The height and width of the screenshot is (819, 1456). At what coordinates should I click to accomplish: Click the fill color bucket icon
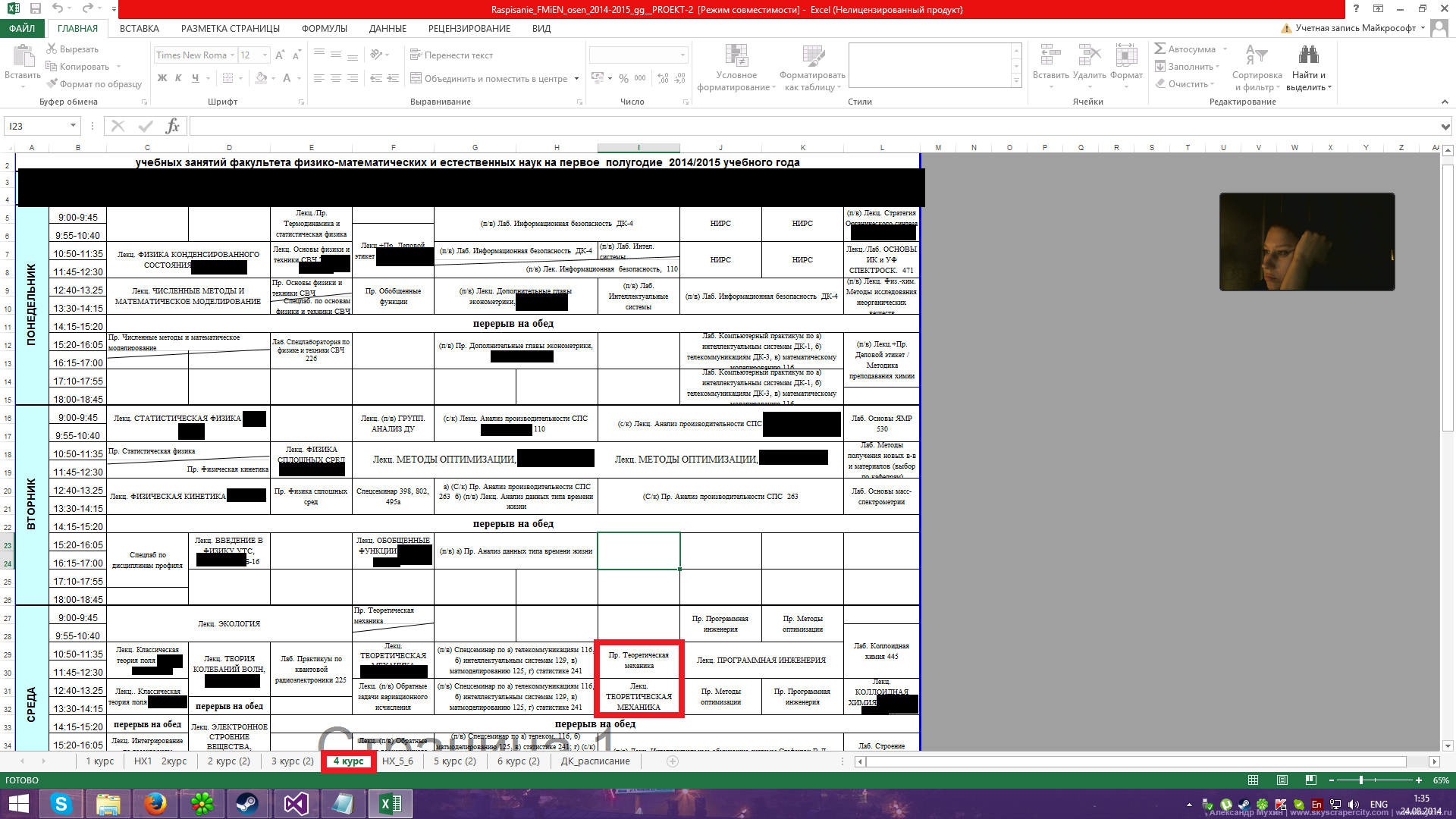261,78
